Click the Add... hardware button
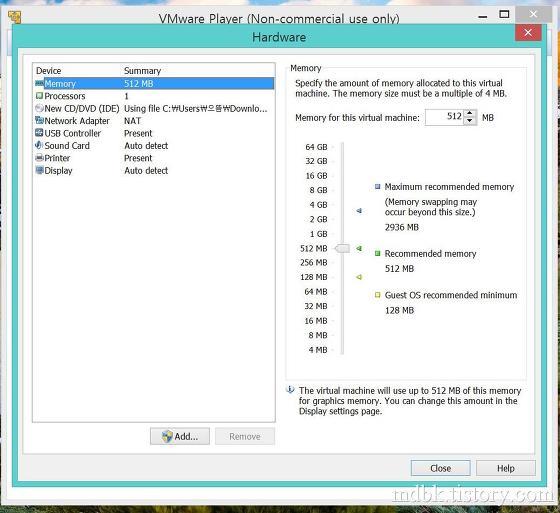 [x=180, y=436]
